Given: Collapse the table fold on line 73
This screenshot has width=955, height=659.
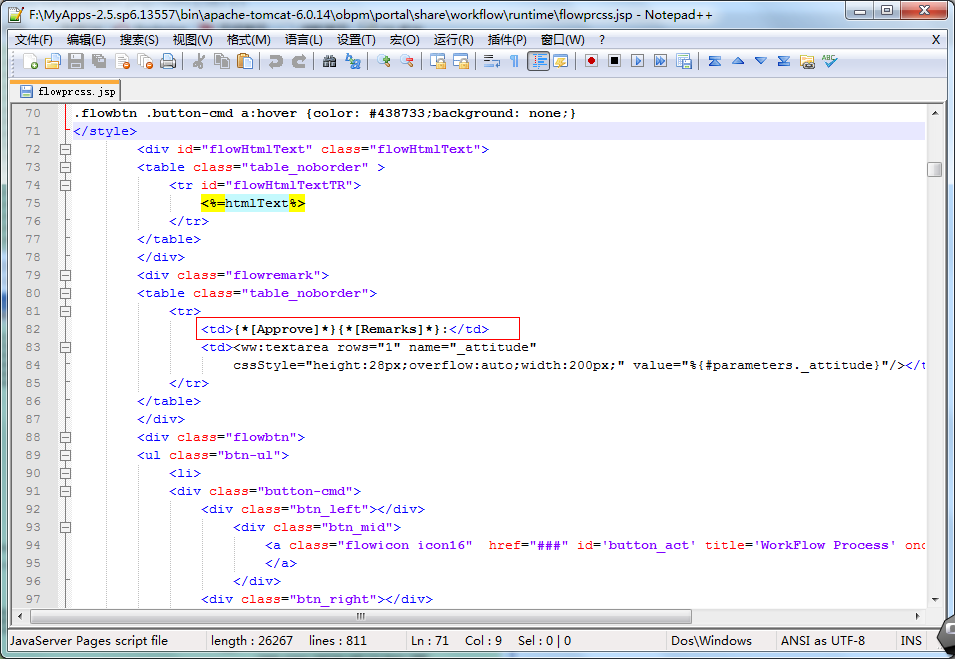Looking at the screenshot, I should click(x=65, y=167).
